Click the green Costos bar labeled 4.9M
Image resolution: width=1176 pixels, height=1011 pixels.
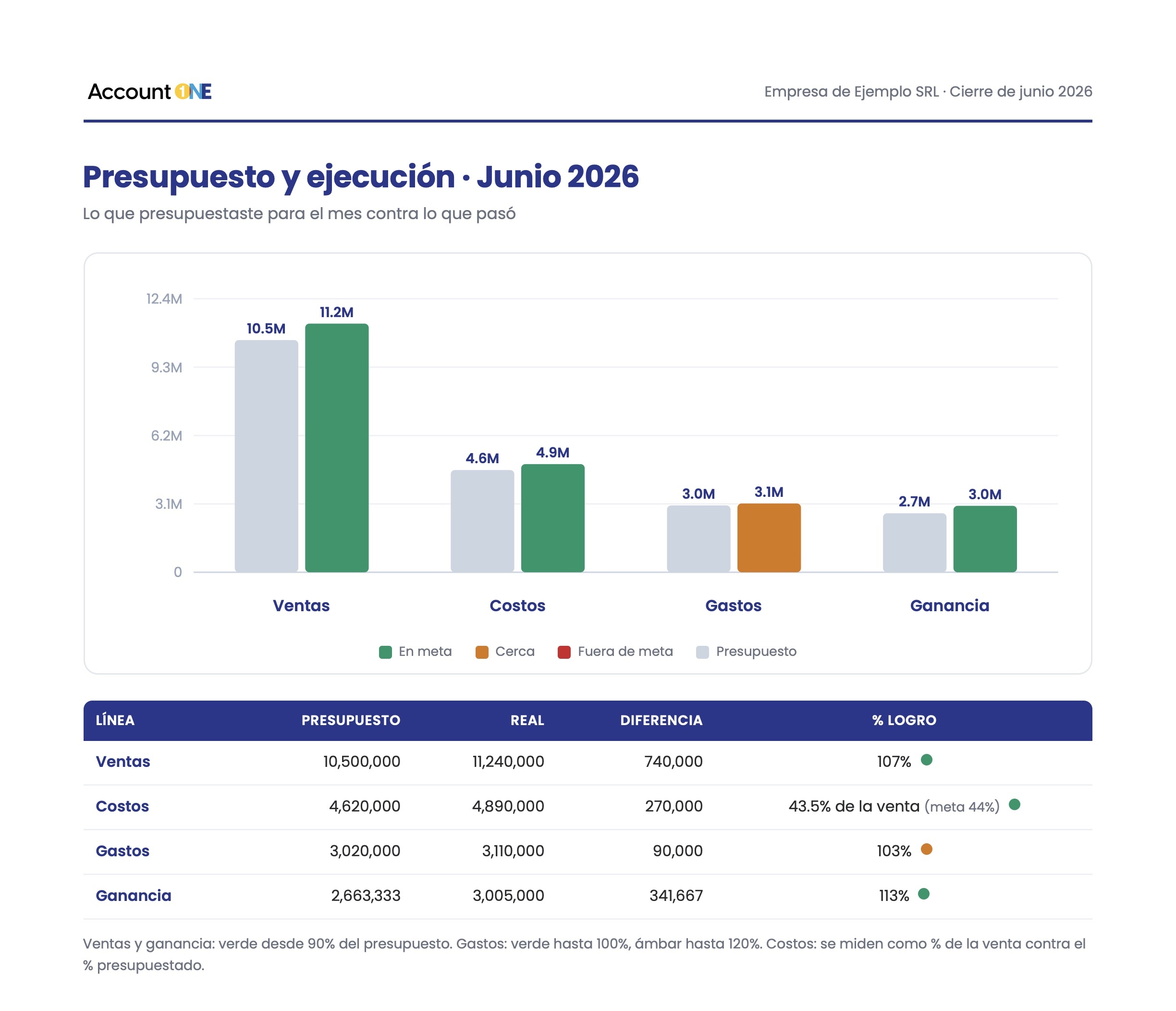click(x=553, y=518)
